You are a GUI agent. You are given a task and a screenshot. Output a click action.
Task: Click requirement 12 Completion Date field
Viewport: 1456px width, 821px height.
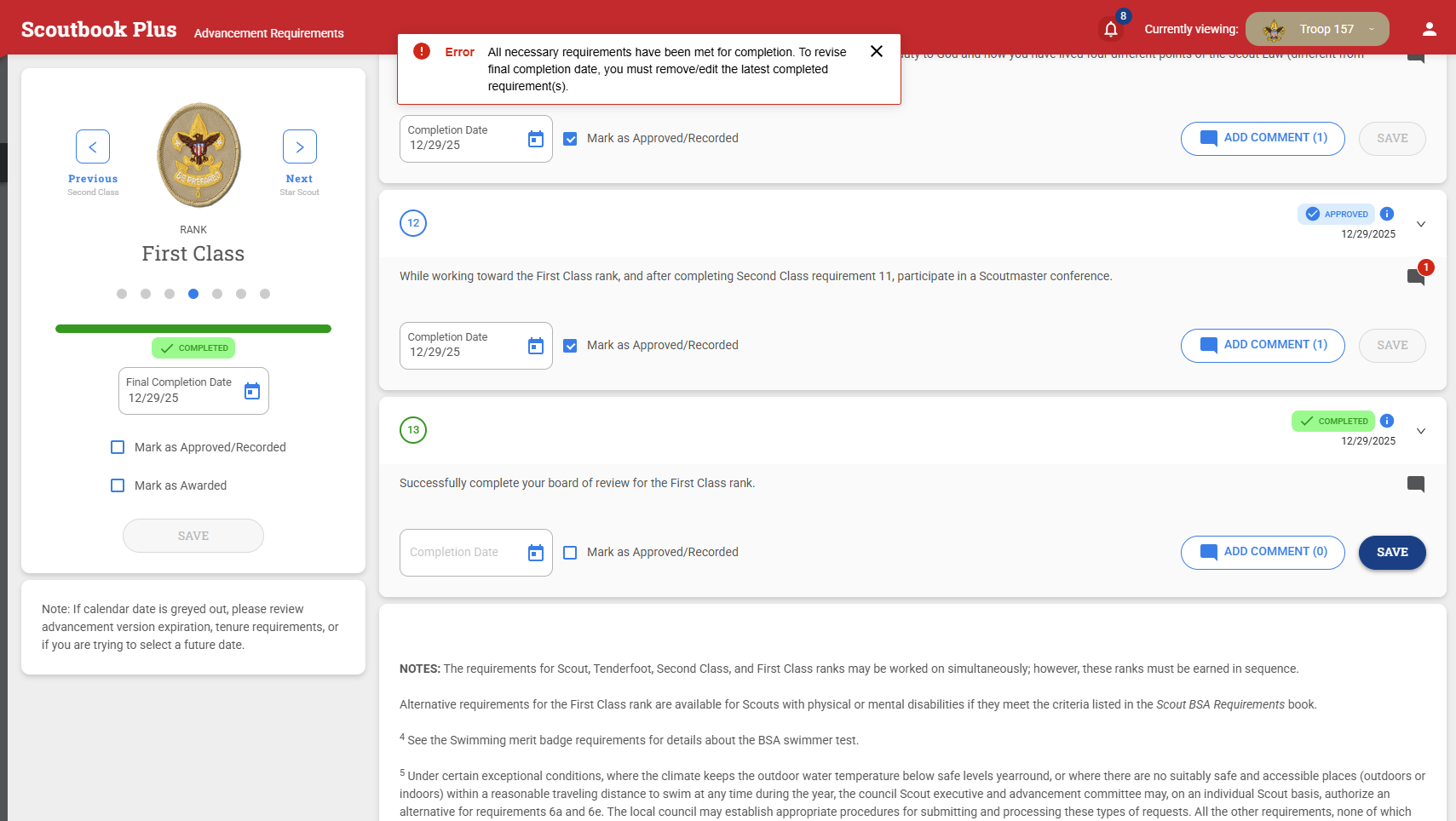tap(475, 346)
